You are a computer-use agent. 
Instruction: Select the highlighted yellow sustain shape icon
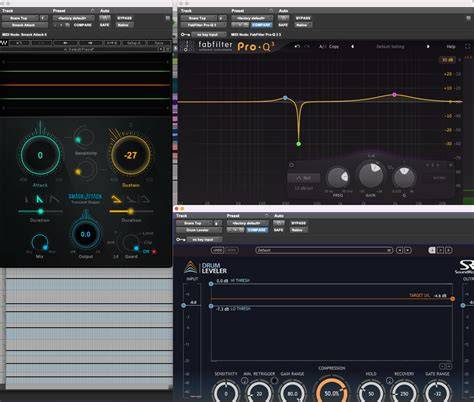[x=117, y=199]
